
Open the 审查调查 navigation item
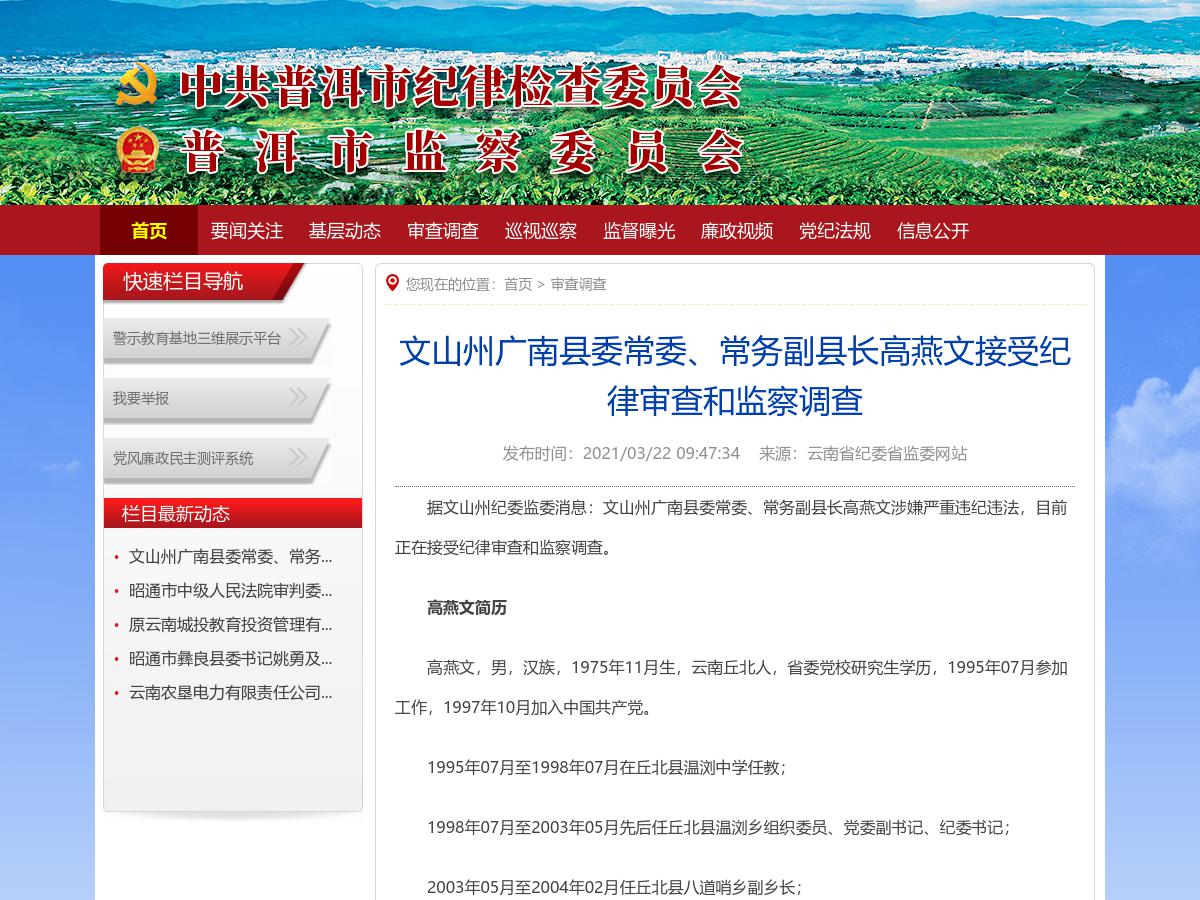(443, 230)
